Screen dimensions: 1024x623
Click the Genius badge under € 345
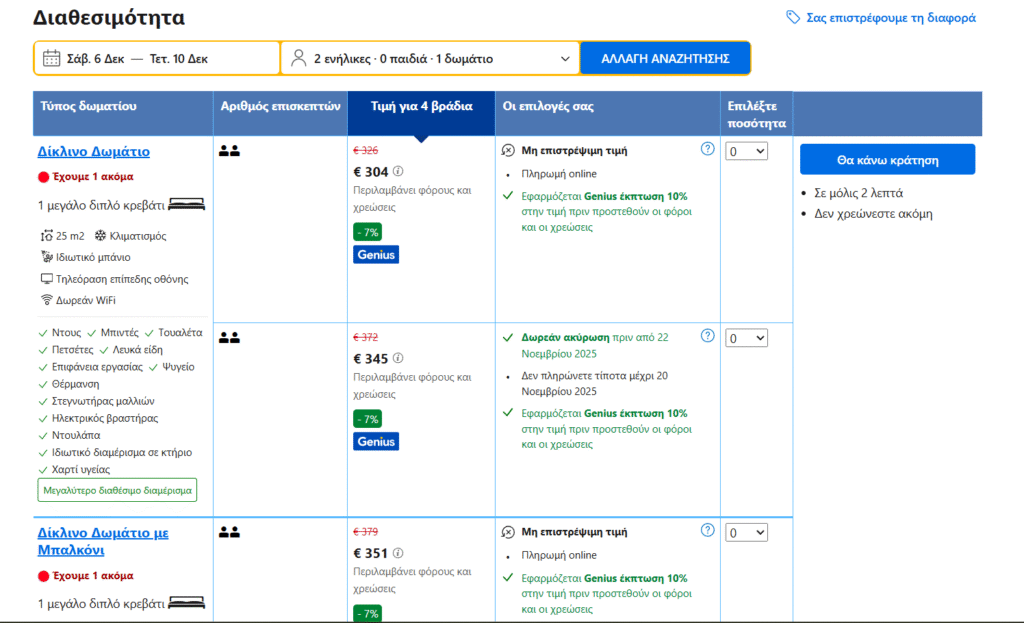click(x=376, y=441)
